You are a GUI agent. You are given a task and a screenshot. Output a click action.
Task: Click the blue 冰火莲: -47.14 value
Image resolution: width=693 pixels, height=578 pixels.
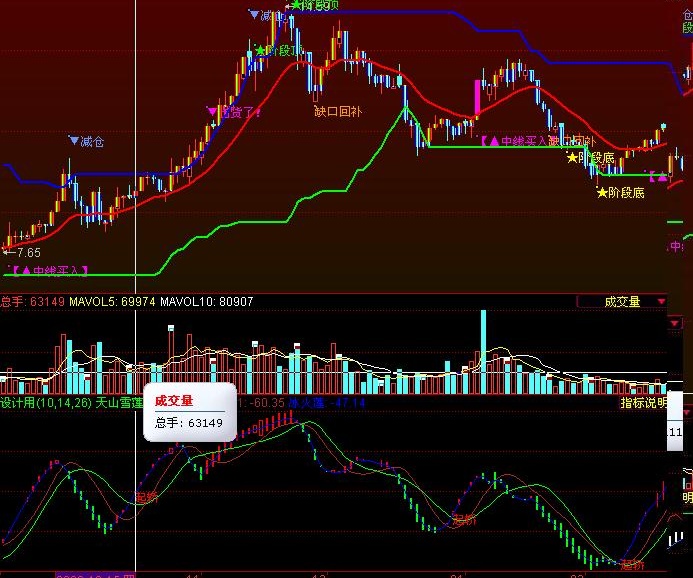coord(327,403)
